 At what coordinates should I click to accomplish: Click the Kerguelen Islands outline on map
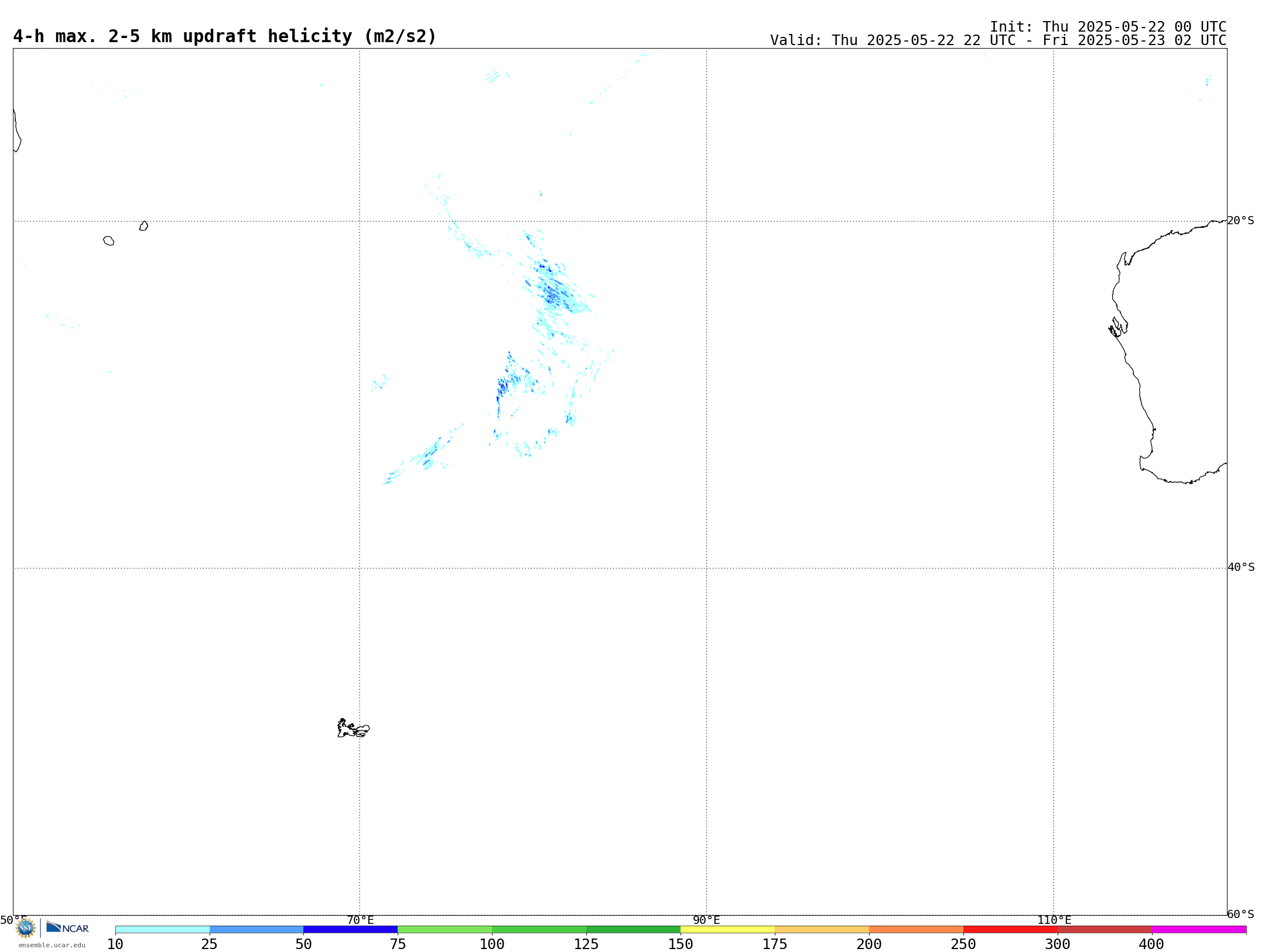[x=353, y=728]
